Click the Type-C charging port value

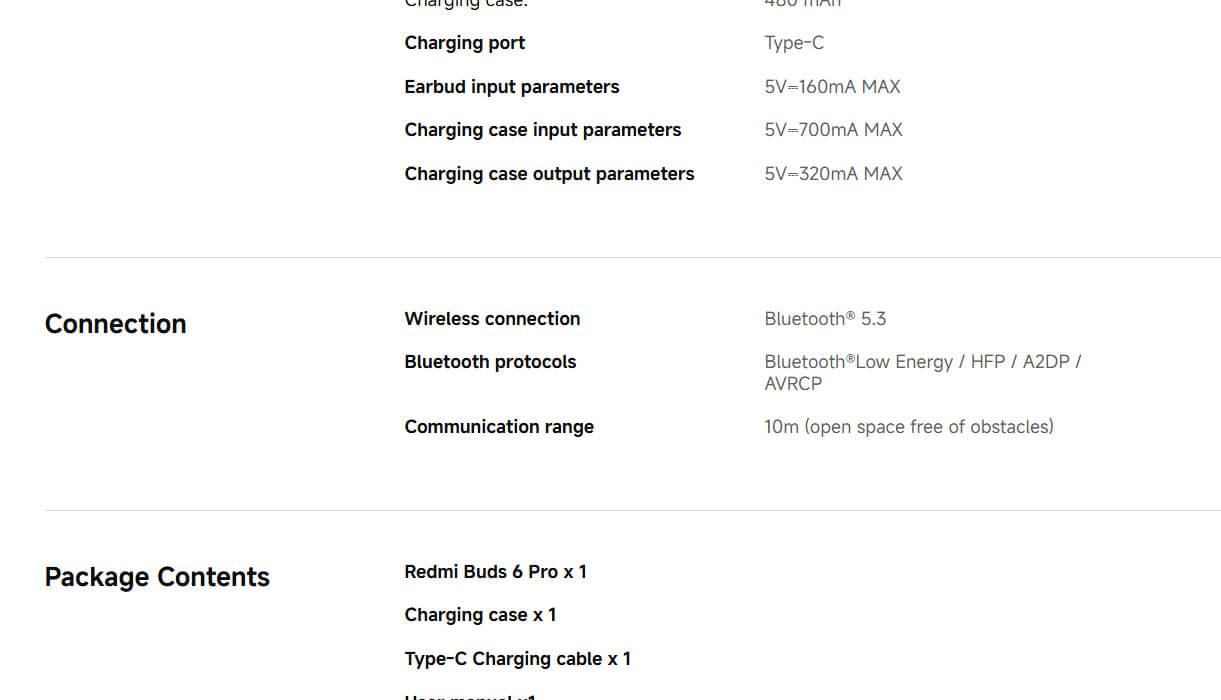click(x=794, y=43)
